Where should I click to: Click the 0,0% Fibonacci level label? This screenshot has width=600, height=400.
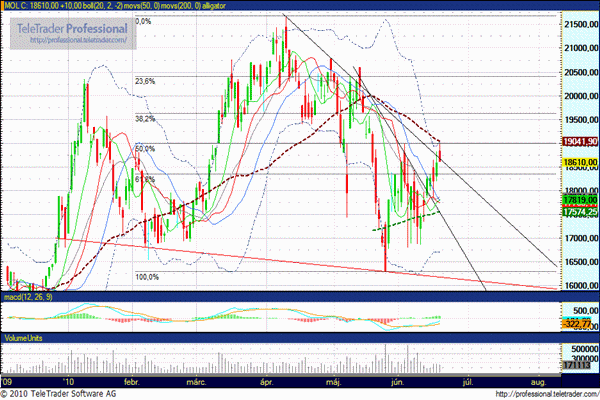click(143, 21)
